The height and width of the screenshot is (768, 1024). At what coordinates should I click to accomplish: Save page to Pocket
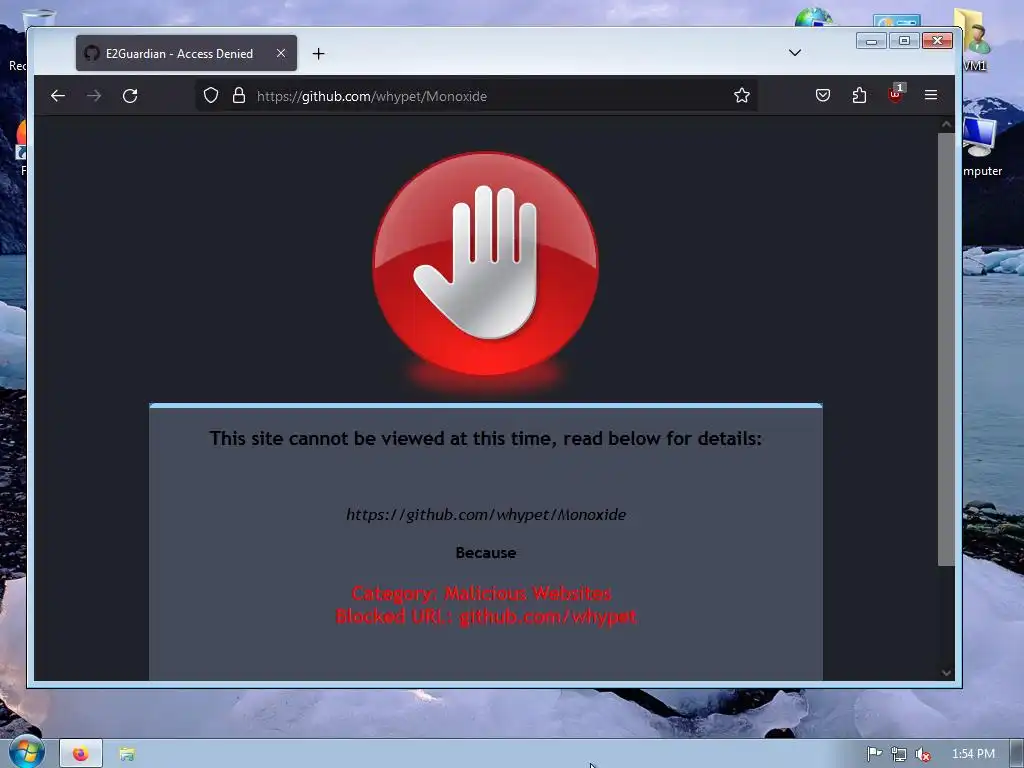(823, 95)
